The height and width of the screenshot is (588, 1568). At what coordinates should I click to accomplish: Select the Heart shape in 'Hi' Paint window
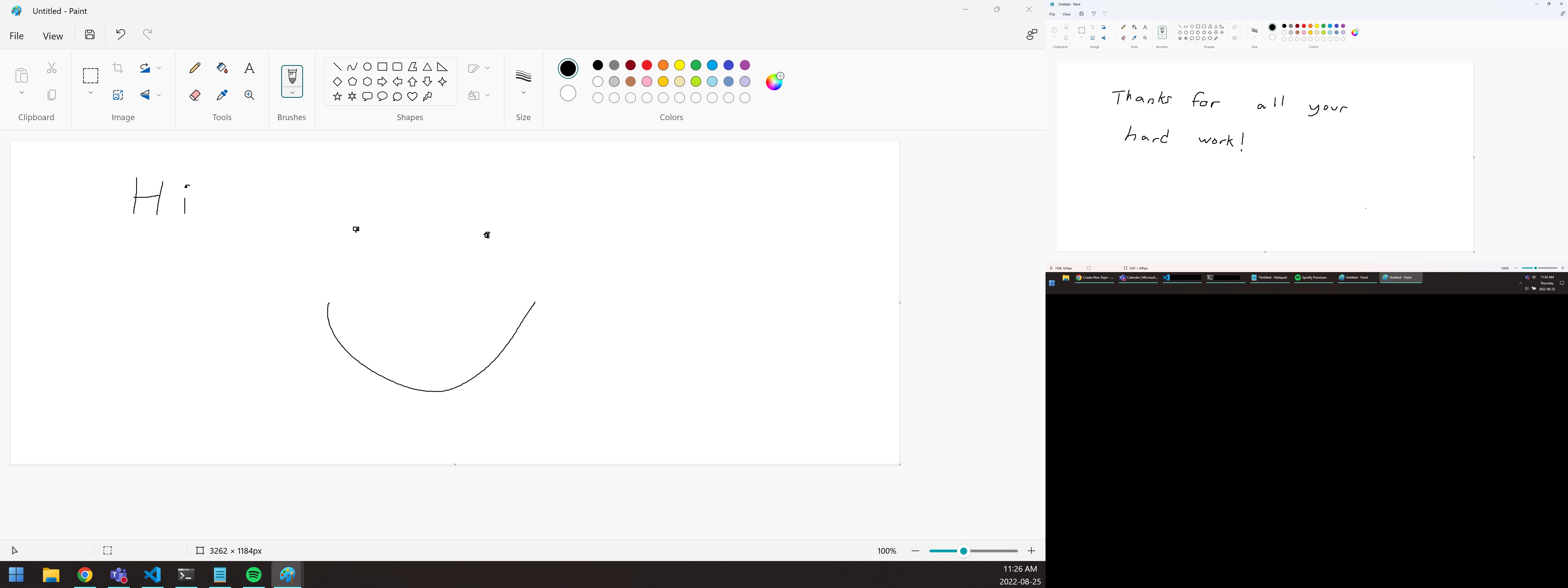[x=412, y=96]
